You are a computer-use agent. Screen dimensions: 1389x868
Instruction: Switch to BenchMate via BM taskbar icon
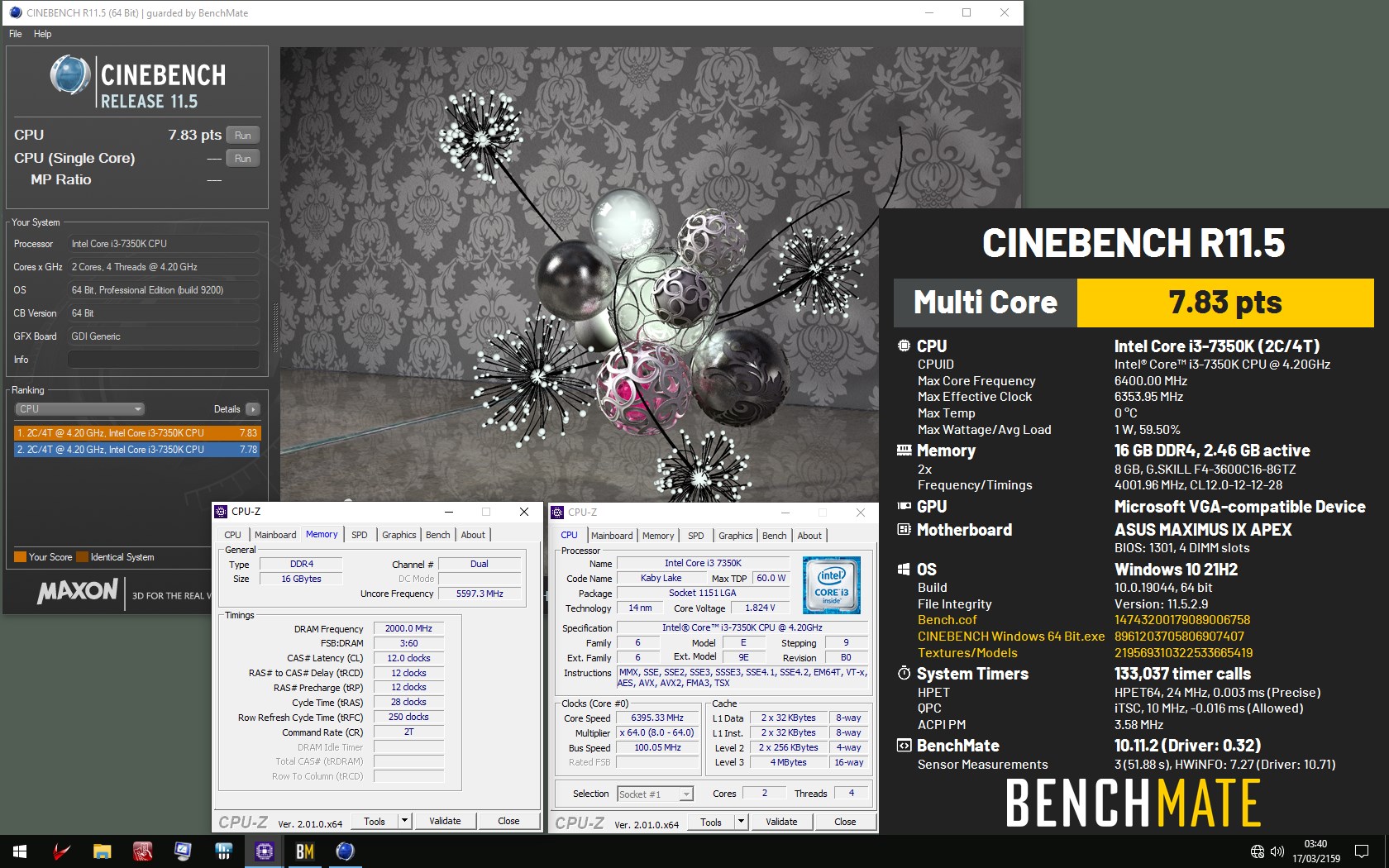tap(305, 851)
